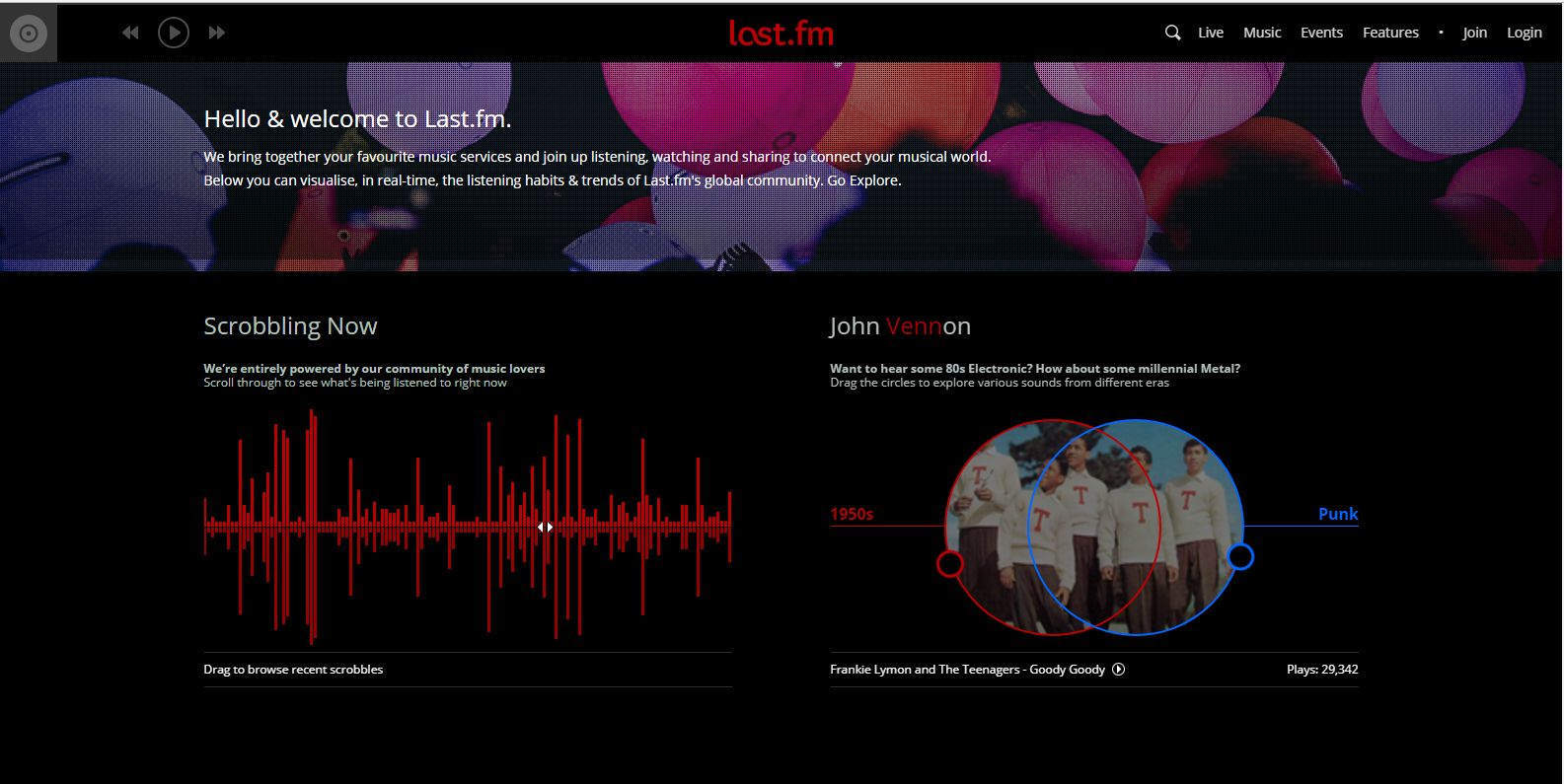Open search with the magnifying glass icon

click(x=1172, y=33)
